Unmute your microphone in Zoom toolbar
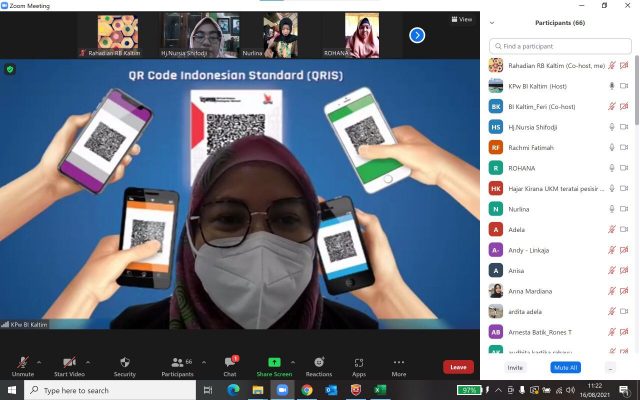640x400 pixels. (22, 362)
